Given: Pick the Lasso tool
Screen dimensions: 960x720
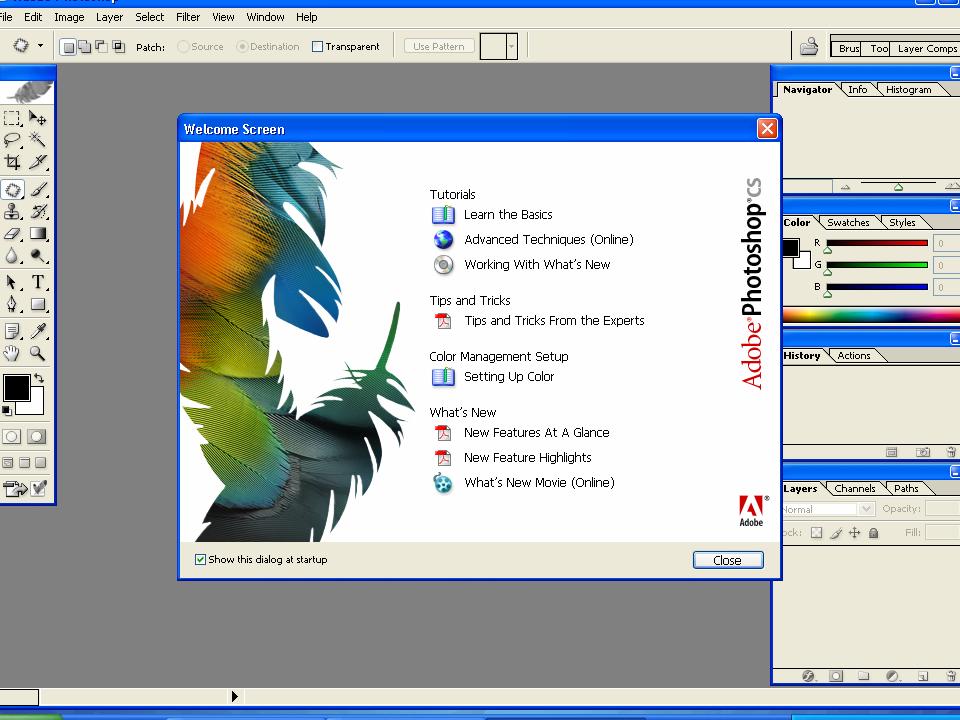Looking at the screenshot, I should pos(12,140).
